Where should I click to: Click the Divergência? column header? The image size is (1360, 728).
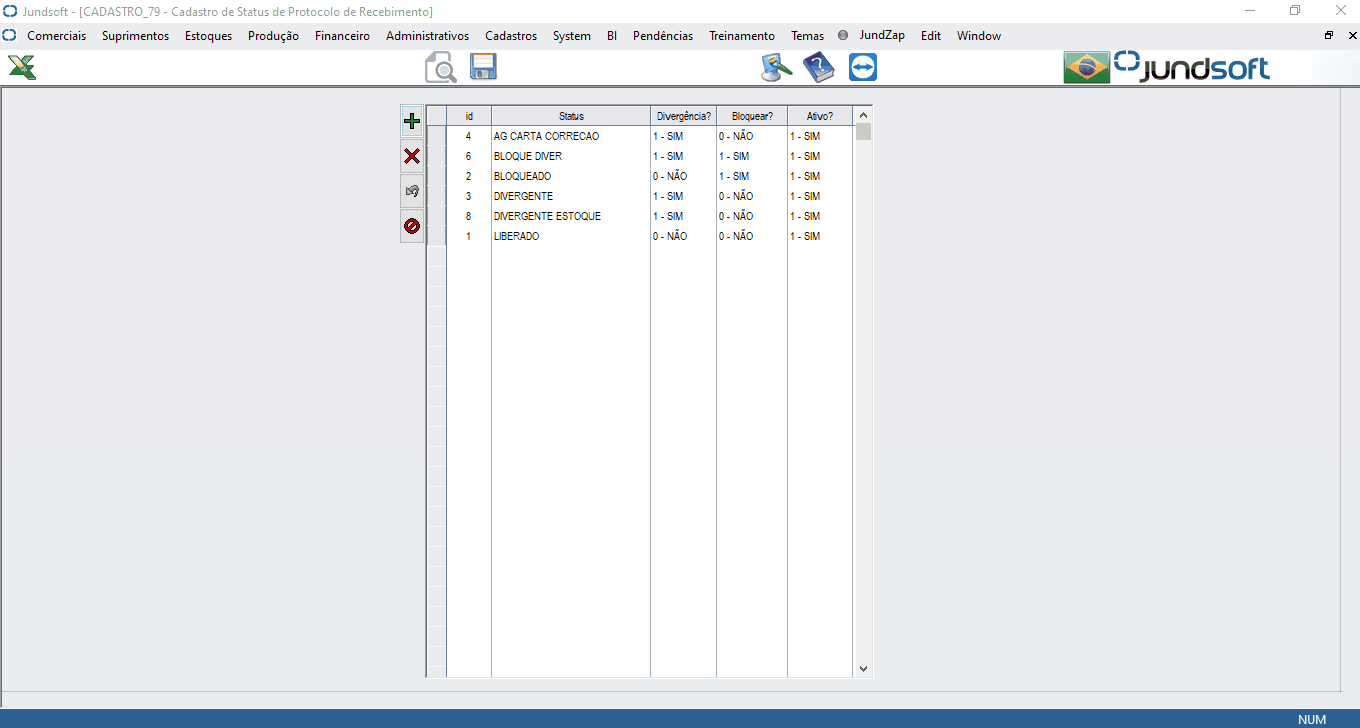point(684,116)
